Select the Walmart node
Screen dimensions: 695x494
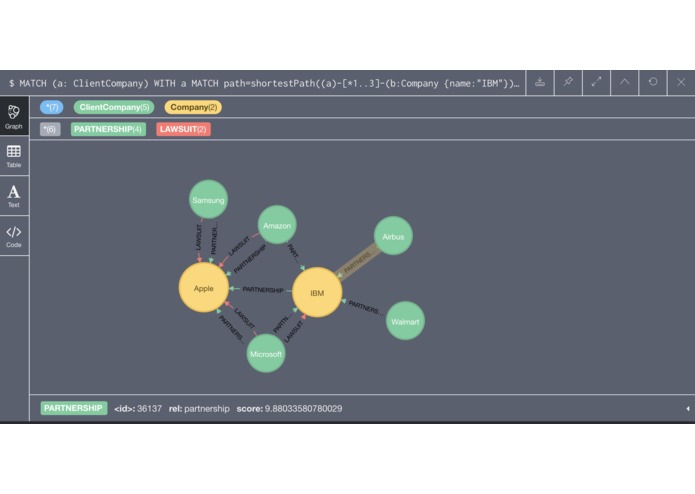[x=405, y=321]
